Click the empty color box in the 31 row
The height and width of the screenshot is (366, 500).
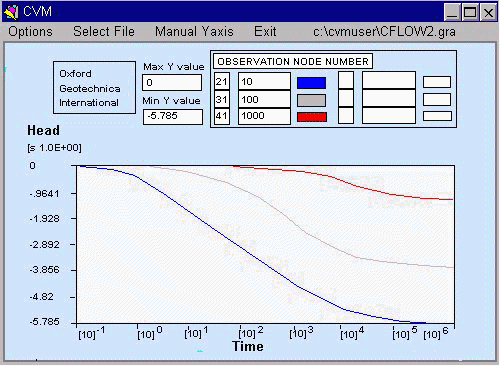[x=437, y=100]
